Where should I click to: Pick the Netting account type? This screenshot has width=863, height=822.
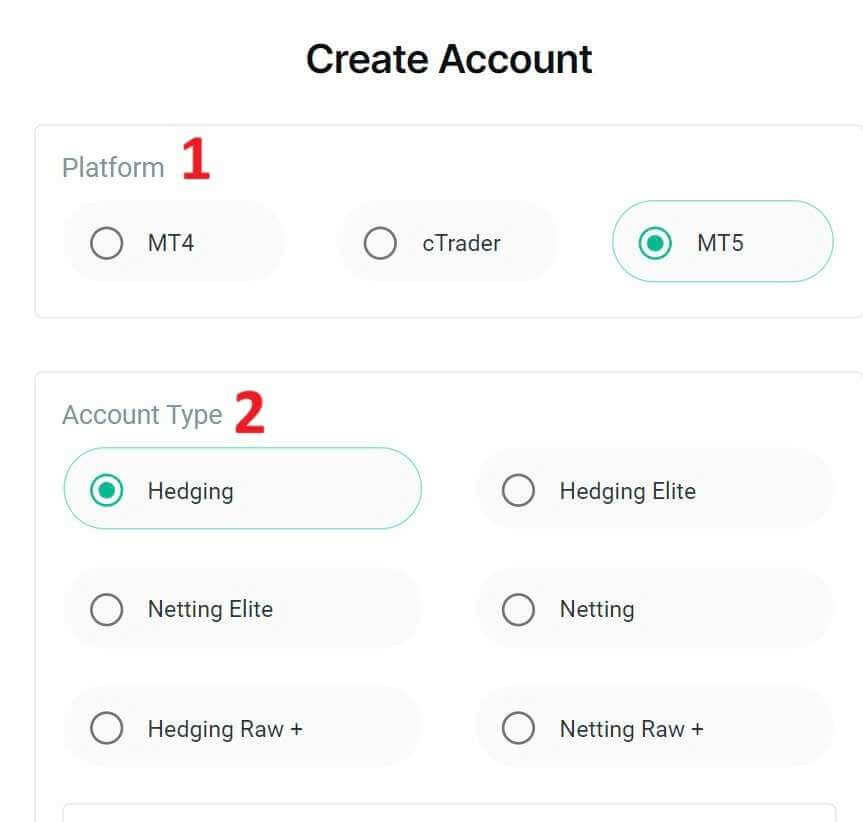(653, 609)
